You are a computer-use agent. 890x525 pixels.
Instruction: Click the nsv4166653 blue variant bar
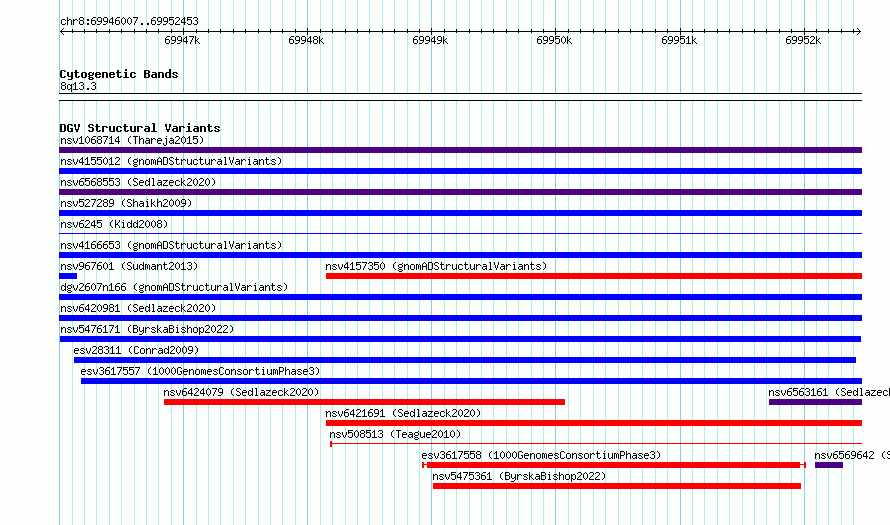[460, 255]
